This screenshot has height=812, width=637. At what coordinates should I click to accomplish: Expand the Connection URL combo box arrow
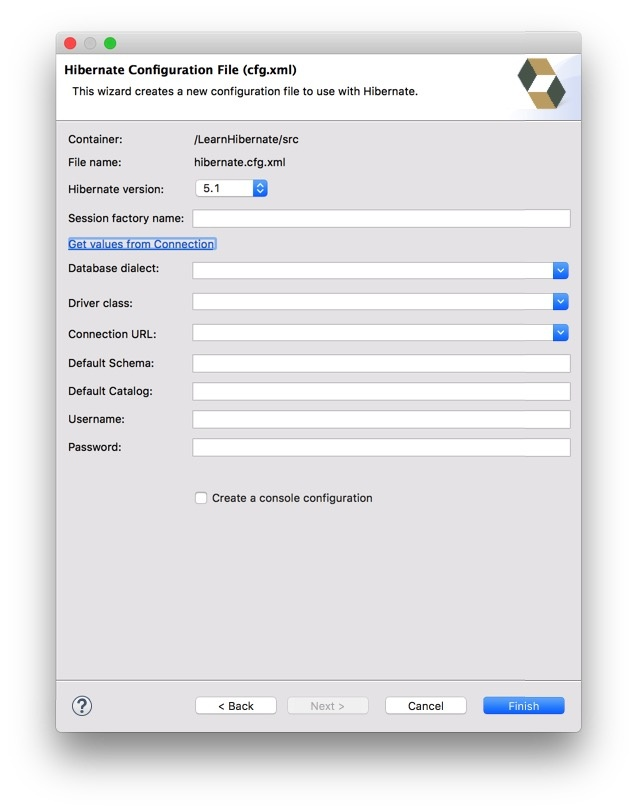tap(560, 332)
